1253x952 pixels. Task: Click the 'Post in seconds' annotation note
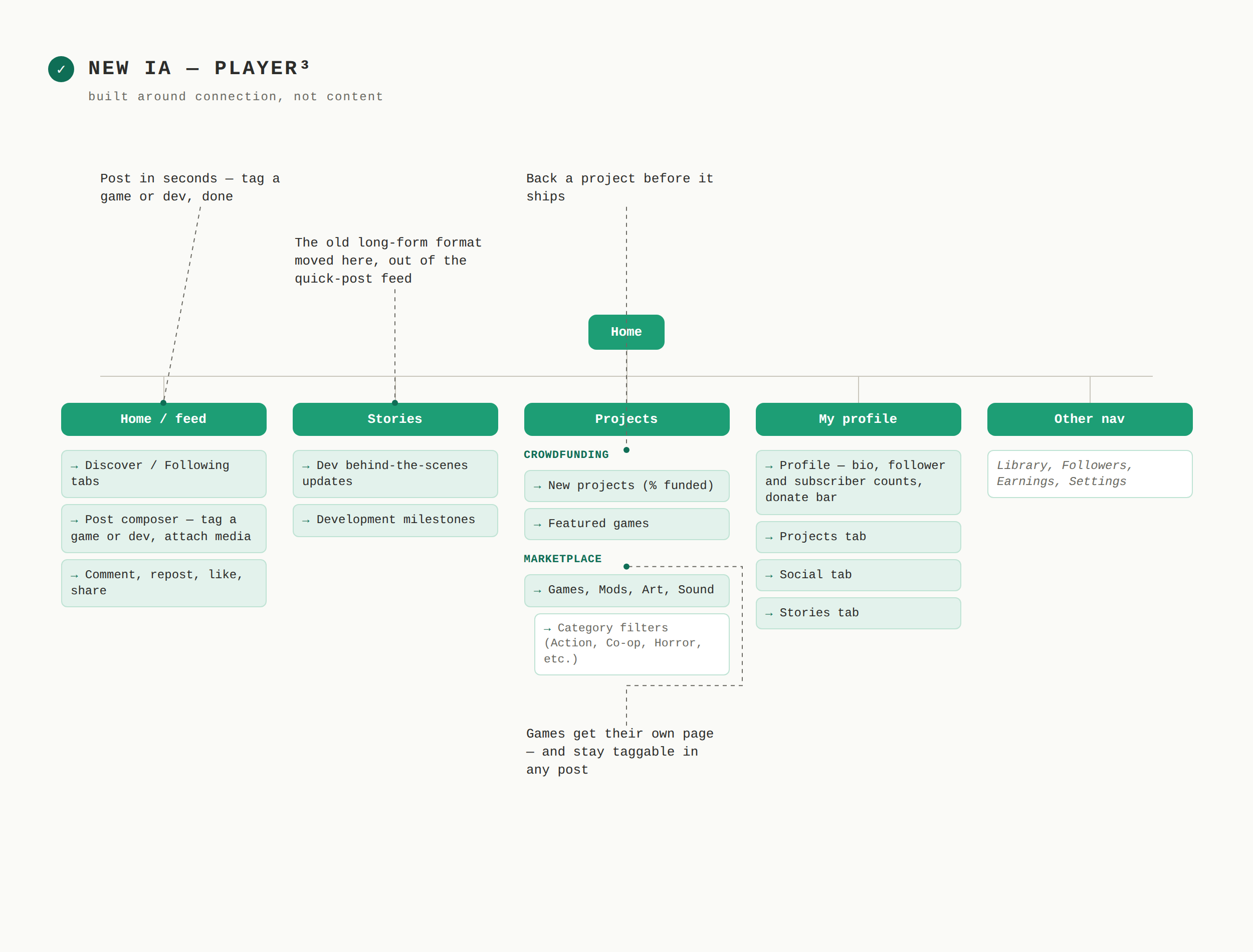(190, 187)
